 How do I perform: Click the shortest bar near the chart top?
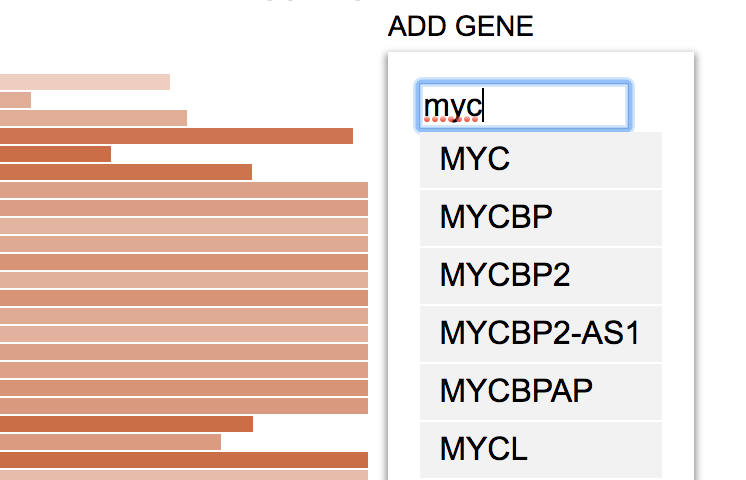[15, 100]
